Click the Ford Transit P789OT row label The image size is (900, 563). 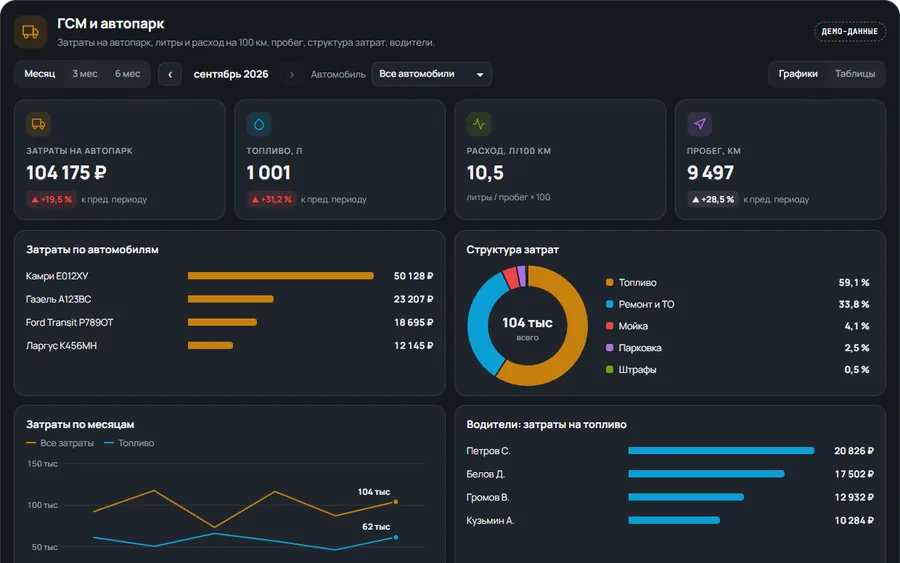[69, 323]
